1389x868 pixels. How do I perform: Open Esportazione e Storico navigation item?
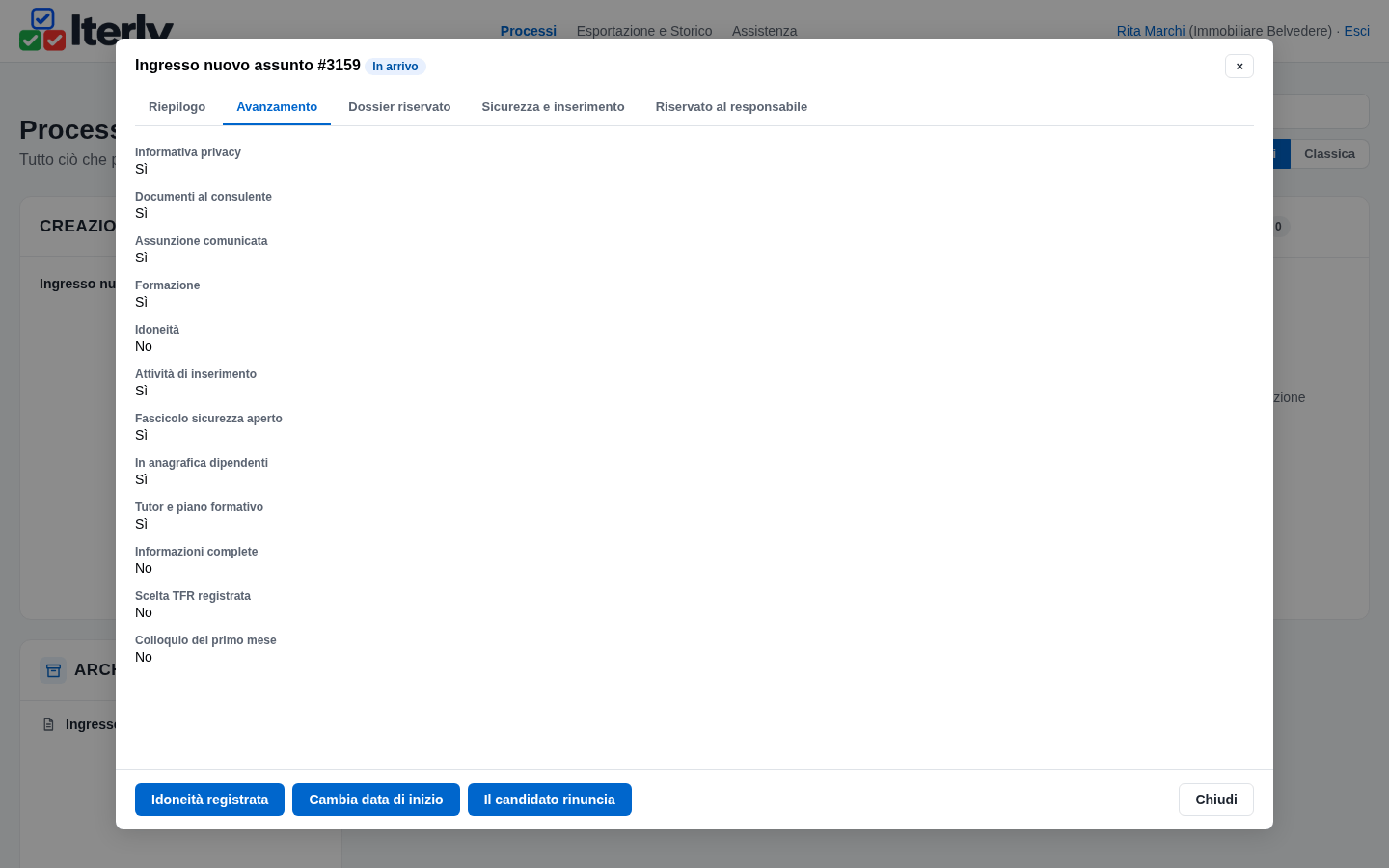[644, 31]
